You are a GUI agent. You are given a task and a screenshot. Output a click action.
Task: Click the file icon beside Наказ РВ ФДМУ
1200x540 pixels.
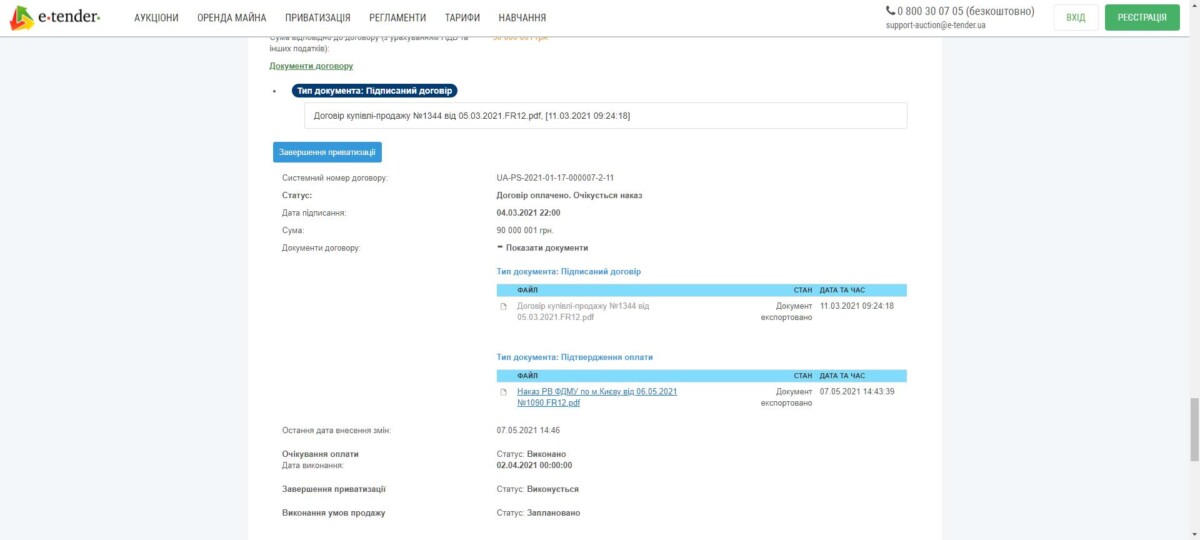click(x=504, y=392)
